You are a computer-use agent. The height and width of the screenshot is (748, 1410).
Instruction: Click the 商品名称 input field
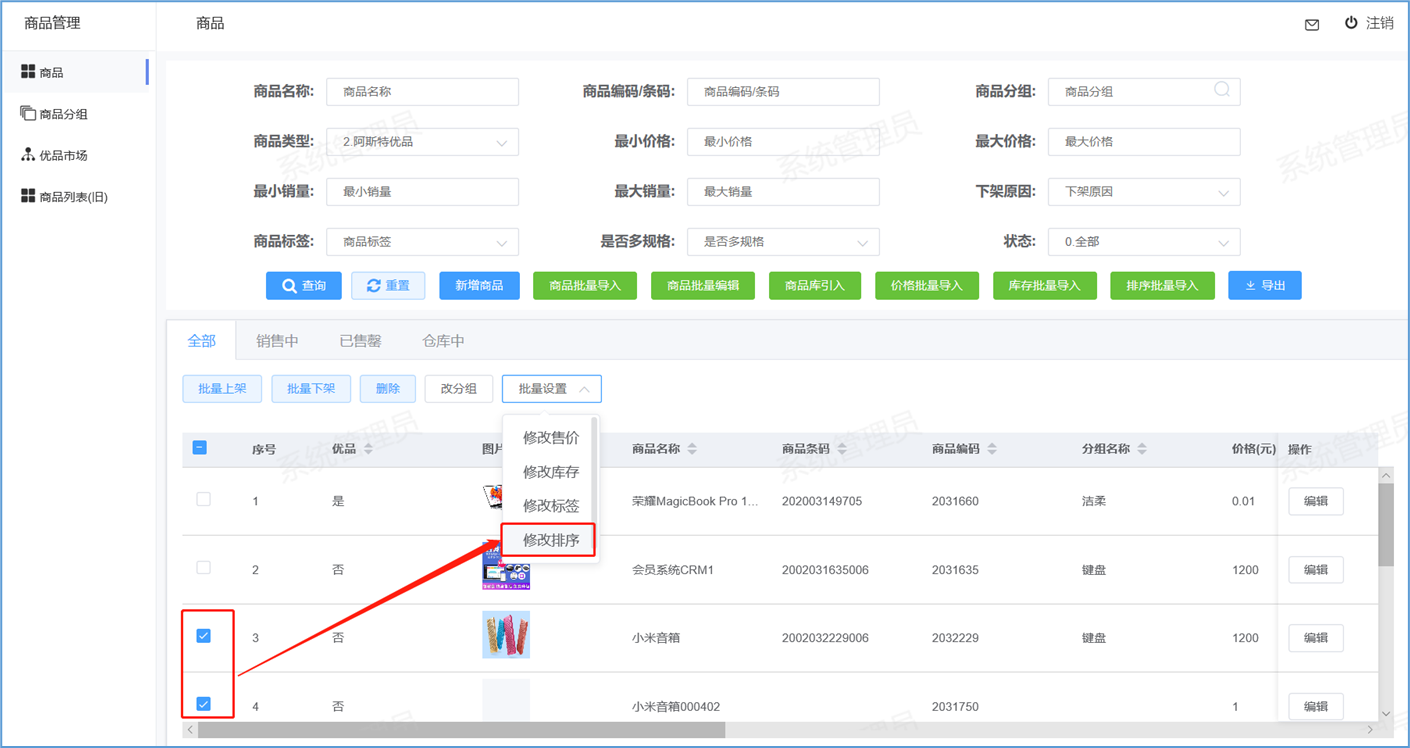pos(422,91)
